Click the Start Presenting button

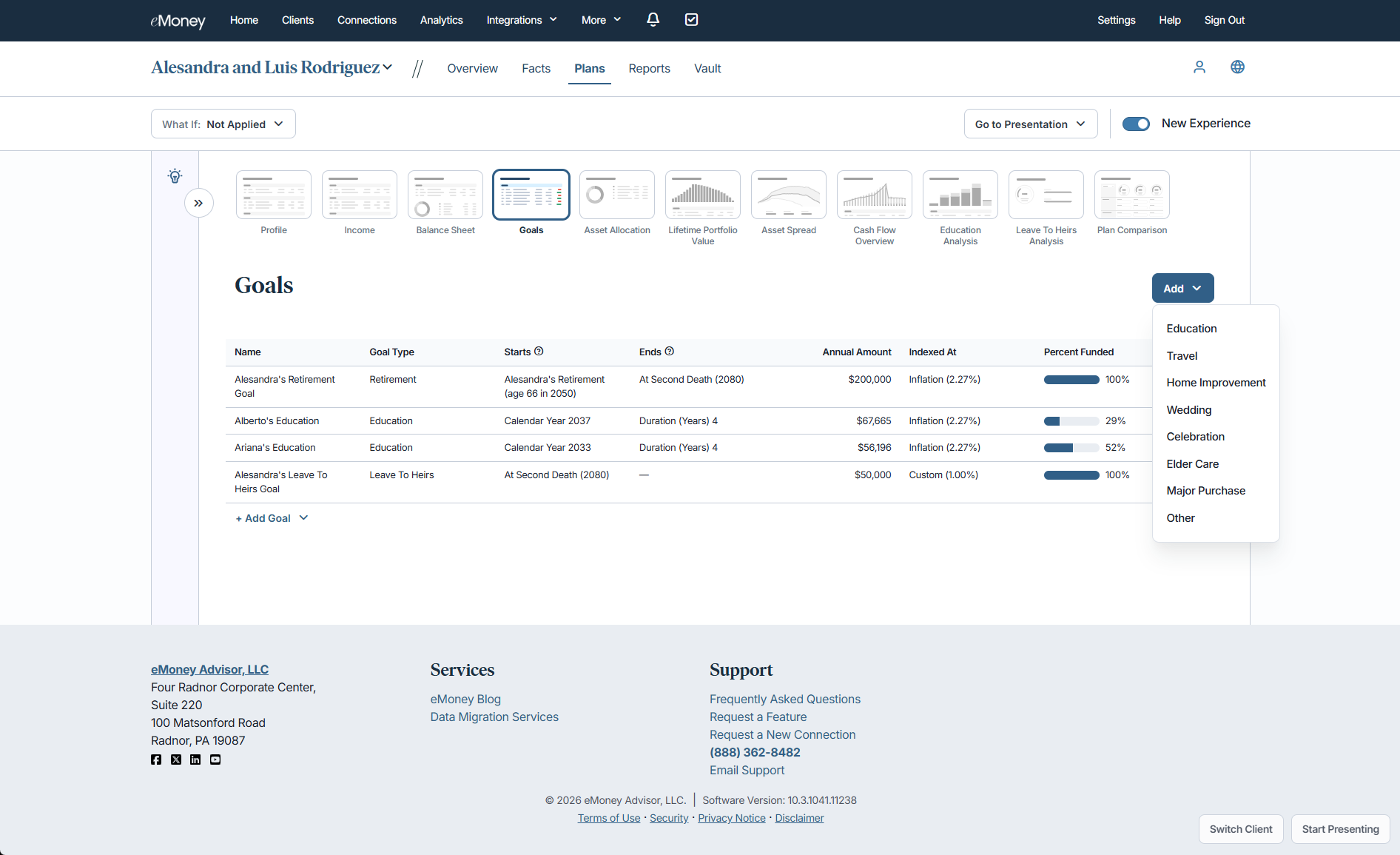pyautogui.click(x=1340, y=829)
